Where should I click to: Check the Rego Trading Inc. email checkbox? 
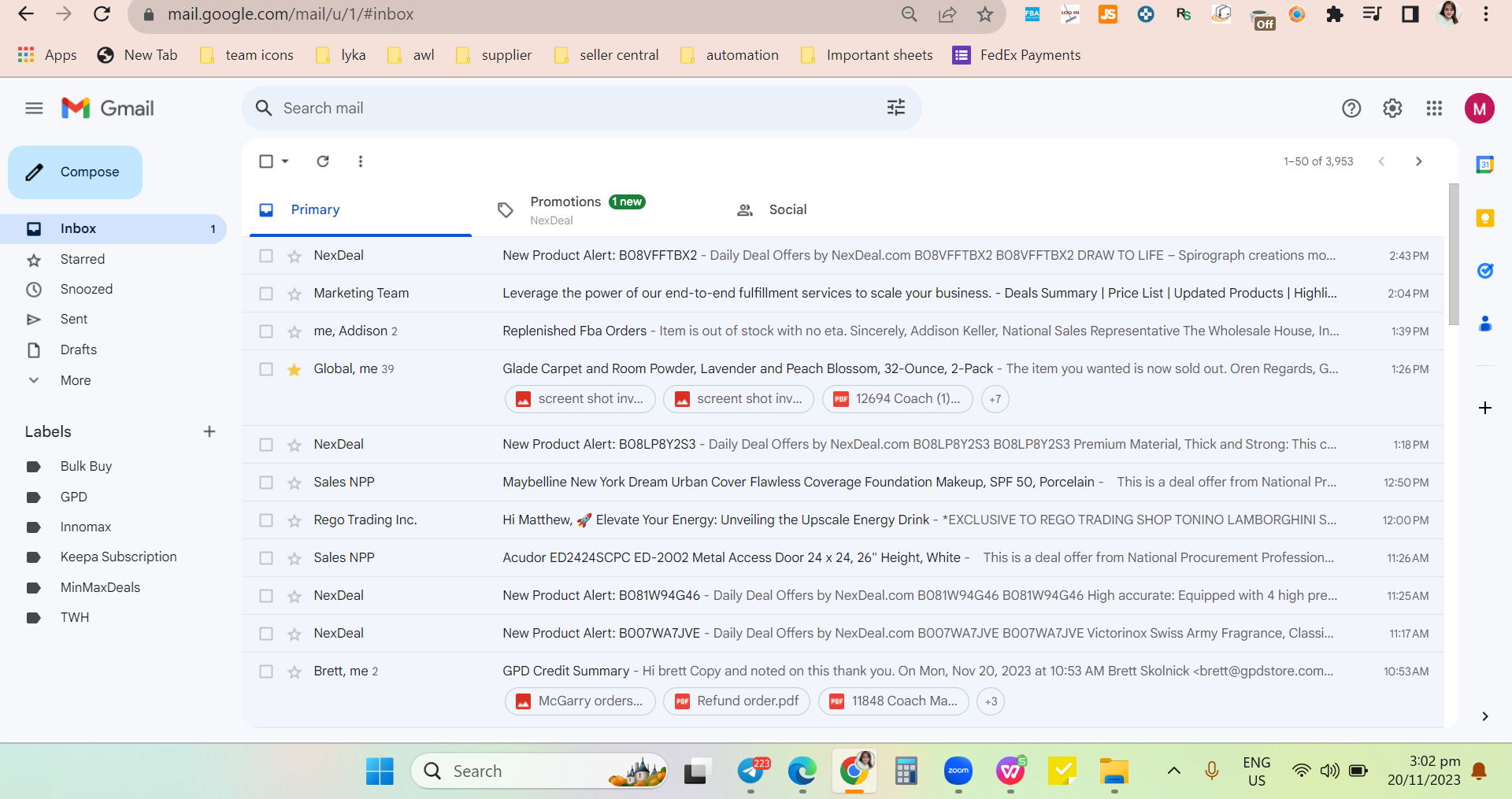[x=266, y=520]
